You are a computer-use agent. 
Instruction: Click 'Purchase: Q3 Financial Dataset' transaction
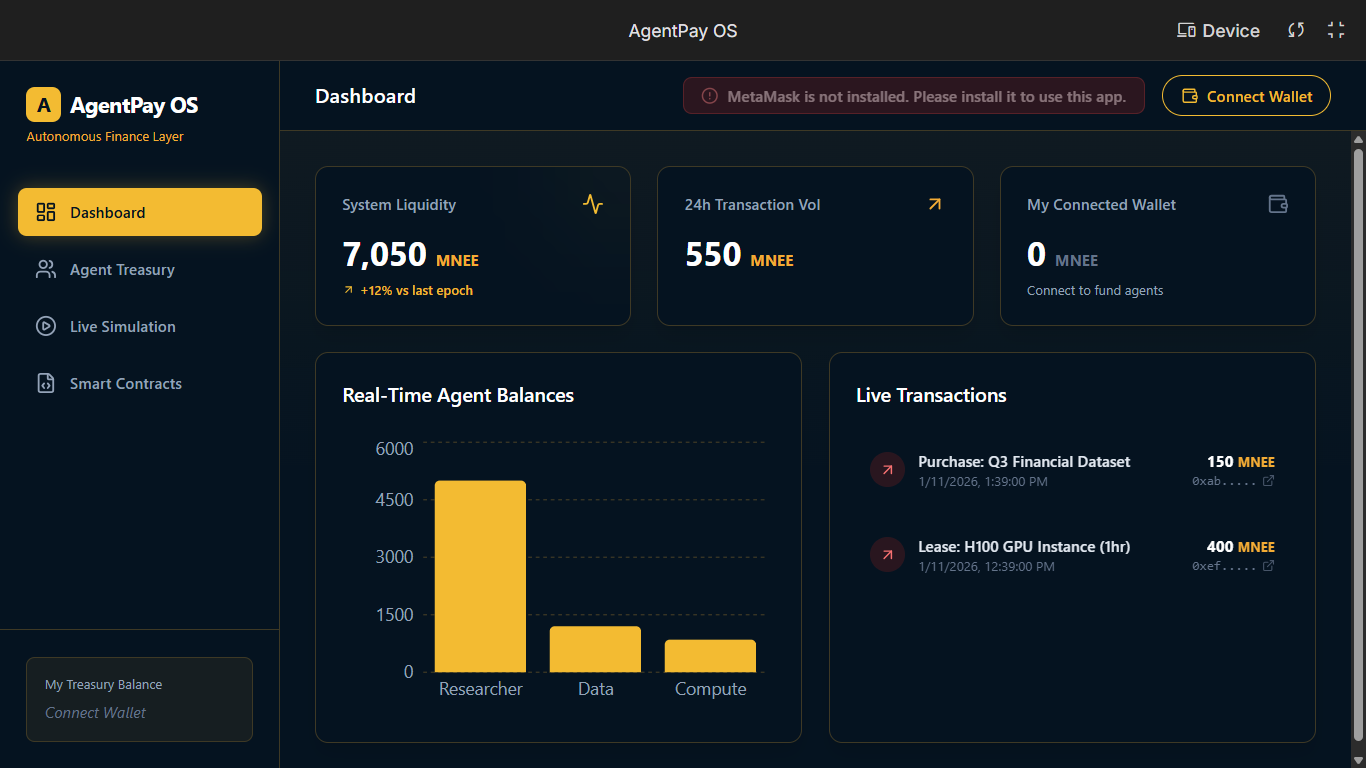(x=1024, y=462)
